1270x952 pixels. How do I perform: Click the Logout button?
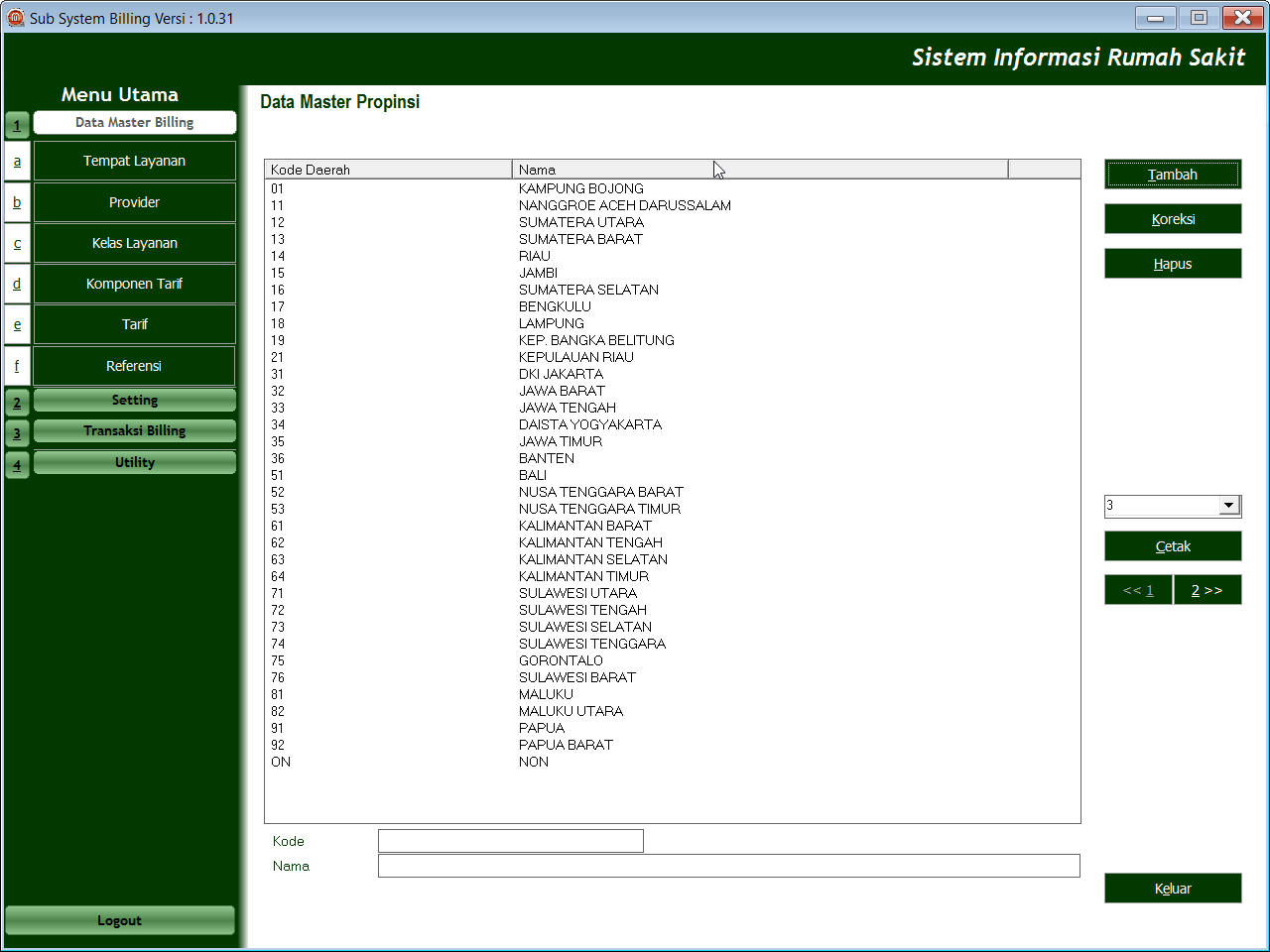pyautogui.click(x=119, y=920)
